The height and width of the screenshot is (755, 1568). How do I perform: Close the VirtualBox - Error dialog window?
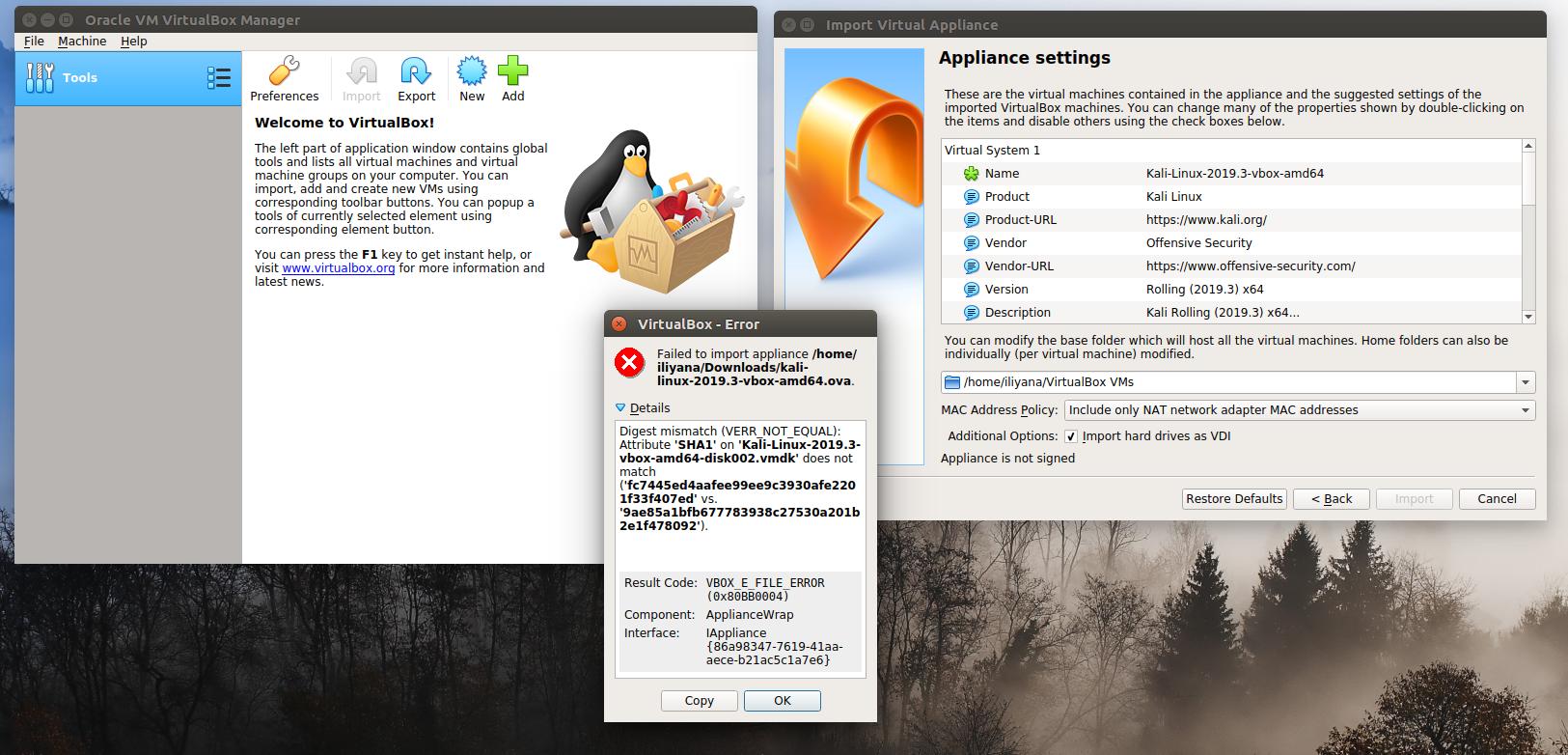point(619,324)
